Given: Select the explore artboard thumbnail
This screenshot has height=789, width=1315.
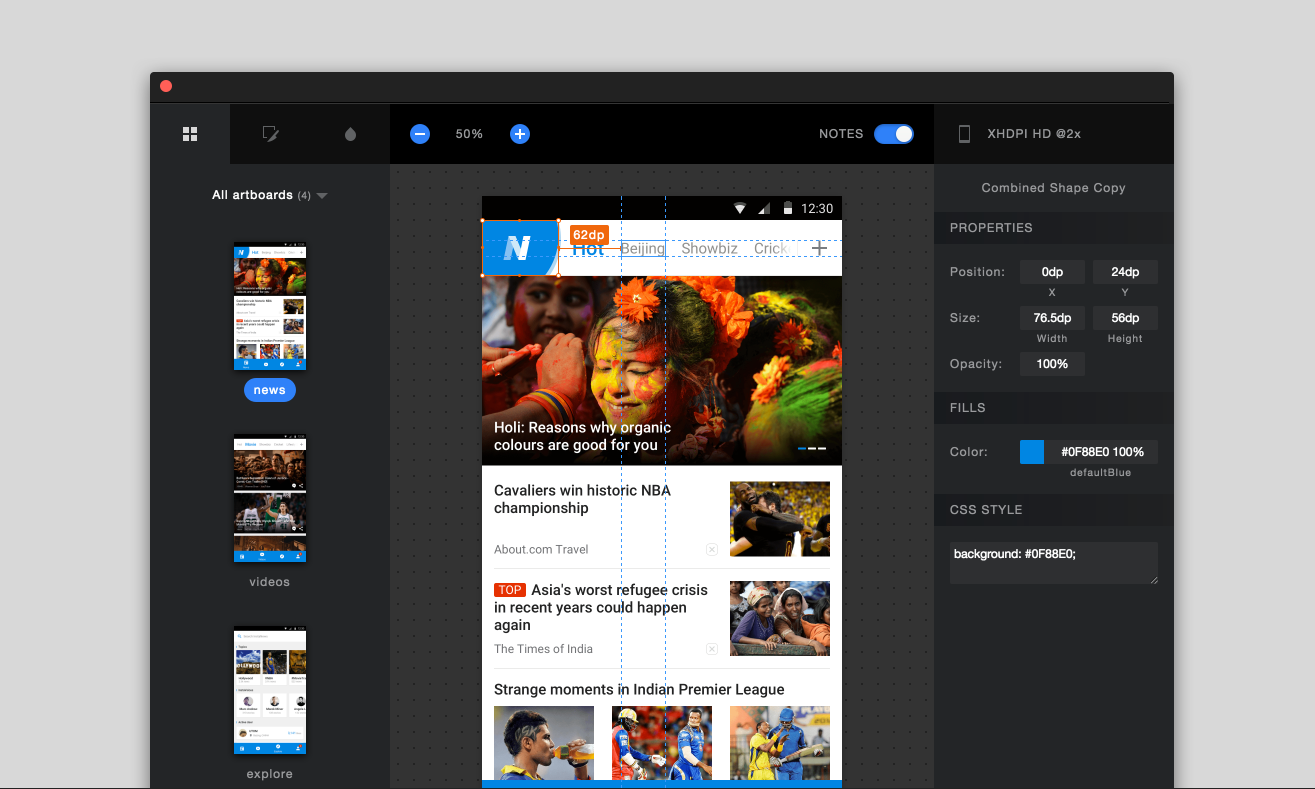Looking at the screenshot, I should [270, 690].
